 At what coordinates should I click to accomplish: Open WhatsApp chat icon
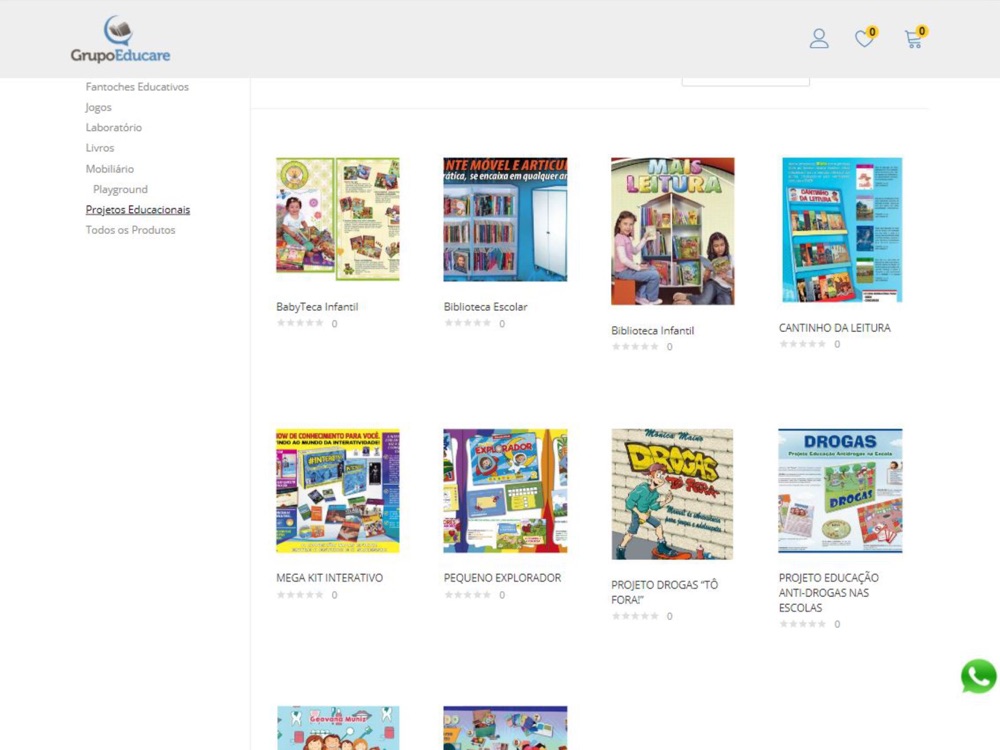pyautogui.click(x=979, y=676)
